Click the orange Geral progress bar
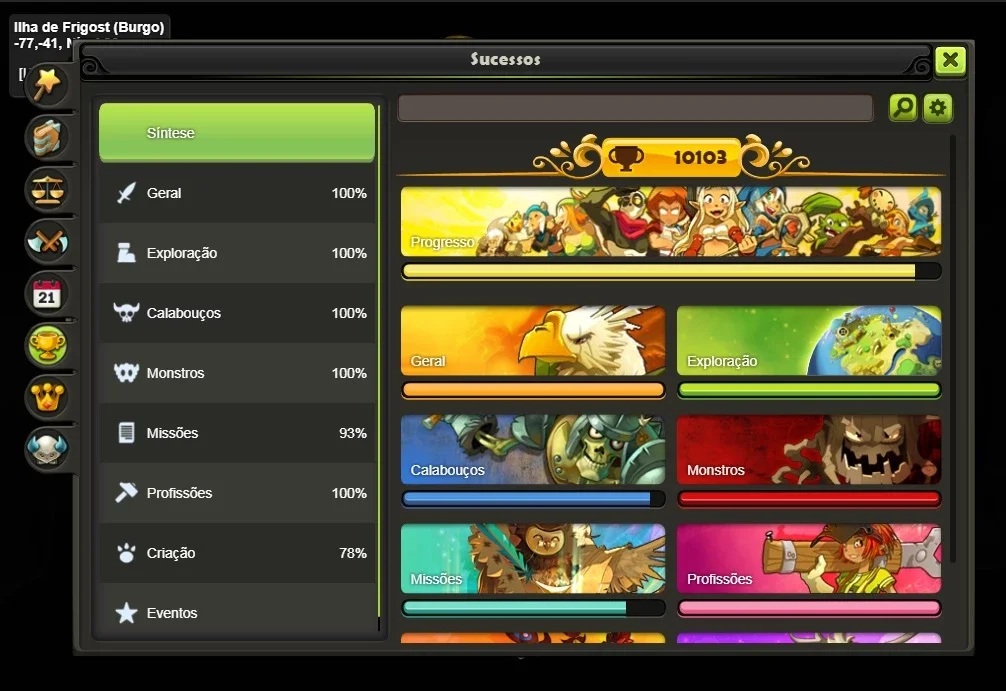 533,389
